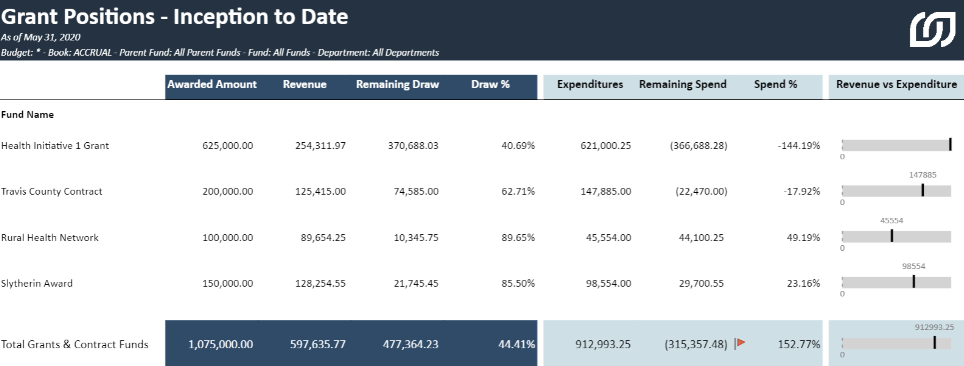Select the Expenditures column header
The height and width of the screenshot is (366, 964).
click(x=590, y=85)
